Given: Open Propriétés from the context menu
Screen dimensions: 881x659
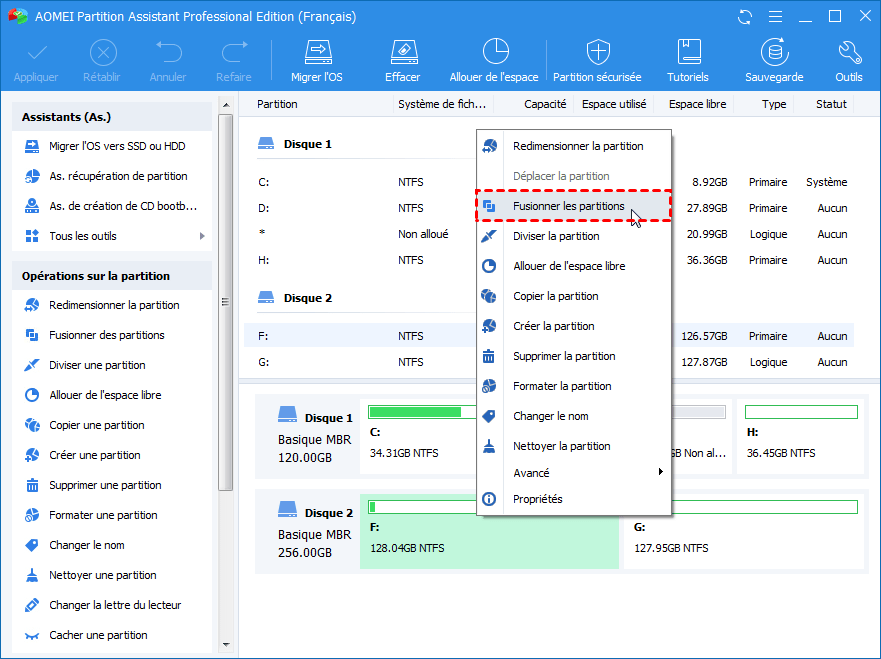Looking at the screenshot, I should [x=574, y=499].
